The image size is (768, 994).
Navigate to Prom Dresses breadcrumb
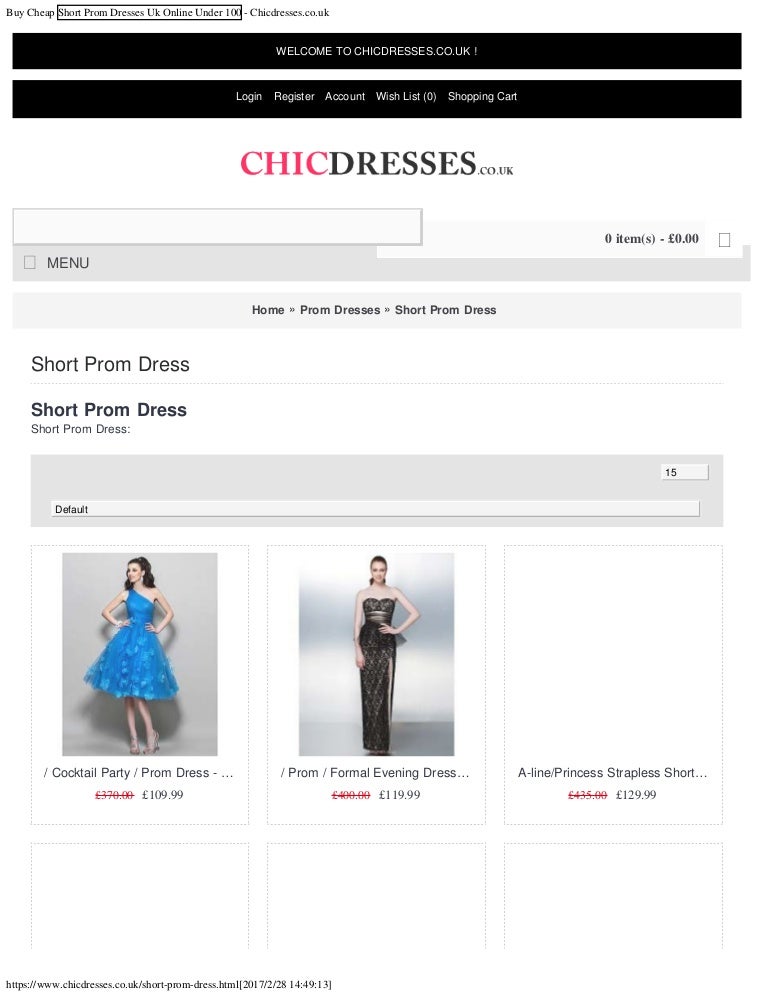click(x=340, y=310)
